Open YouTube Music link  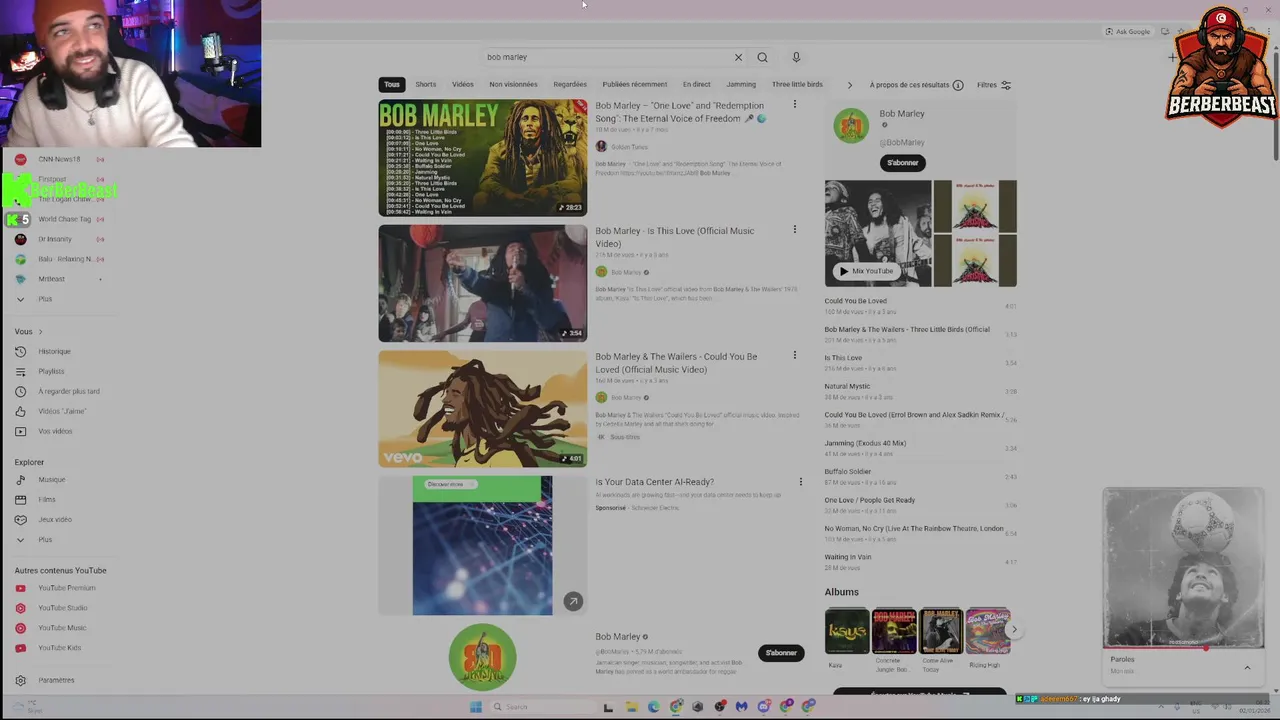(62, 628)
